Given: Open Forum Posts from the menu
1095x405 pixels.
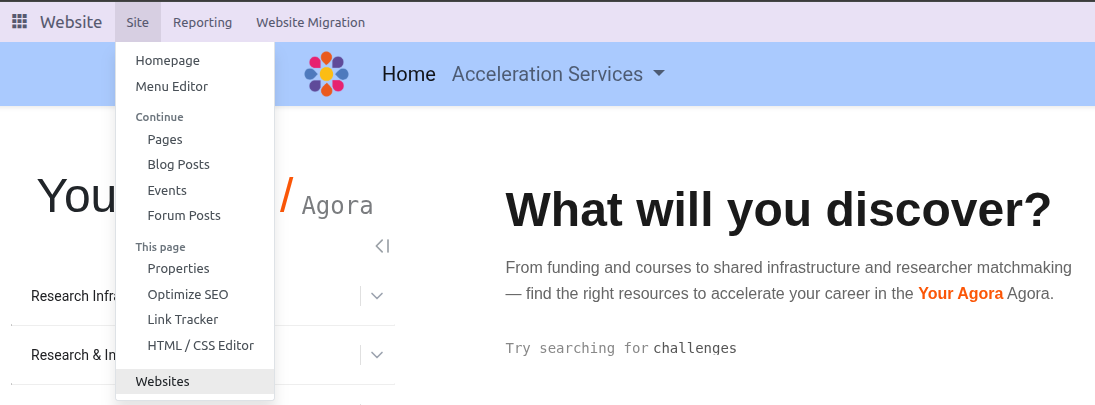Looking at the screenshot, I should [x=184, y=216].
